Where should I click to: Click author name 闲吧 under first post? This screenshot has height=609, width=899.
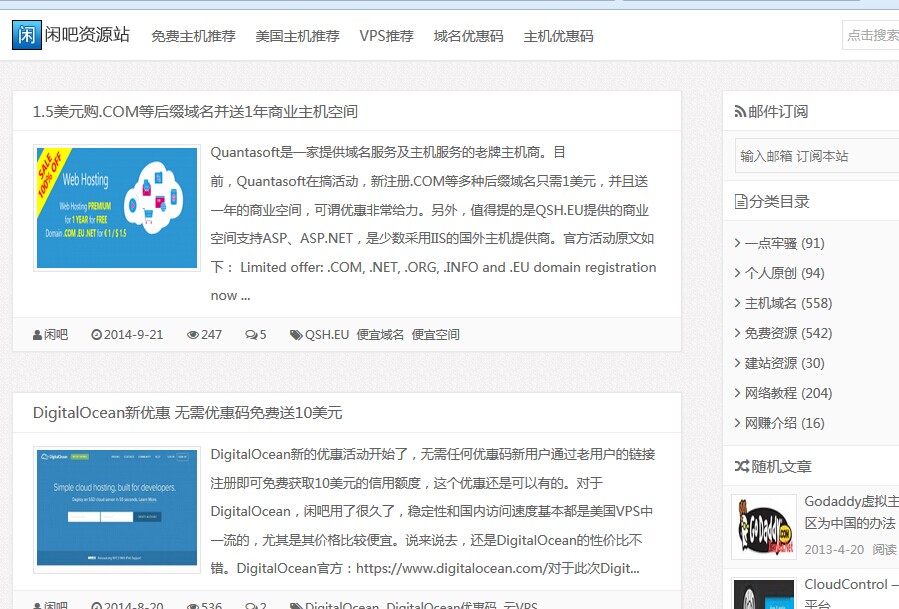(56, 334)
